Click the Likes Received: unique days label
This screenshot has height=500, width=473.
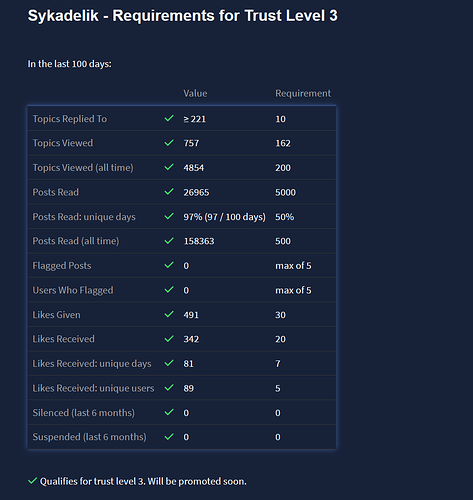tap(92, 363)
